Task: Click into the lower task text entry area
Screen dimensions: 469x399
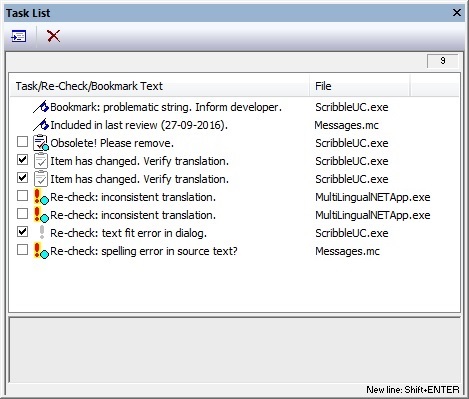Action: click(234, 349)
